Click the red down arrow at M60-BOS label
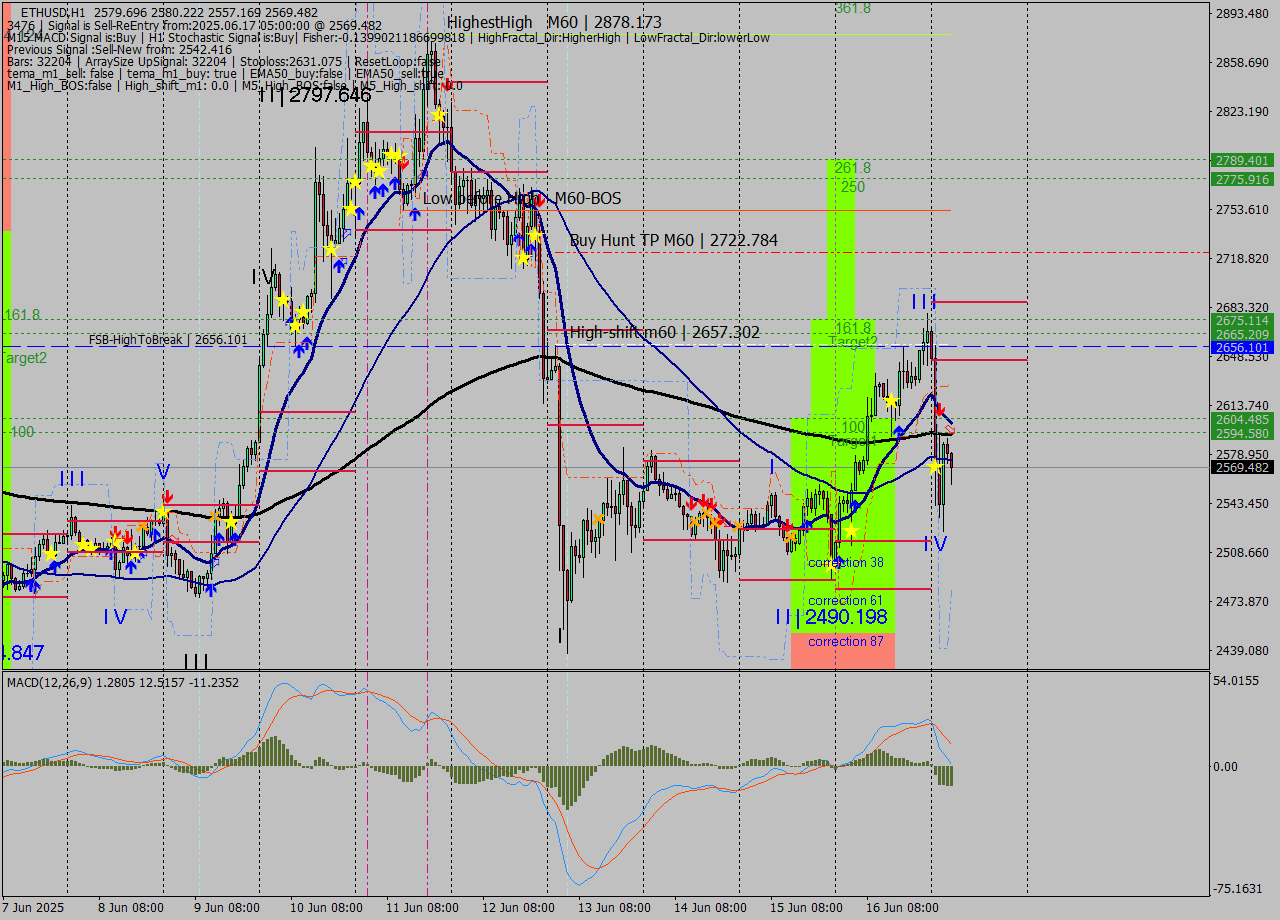 tap(540, 201)
